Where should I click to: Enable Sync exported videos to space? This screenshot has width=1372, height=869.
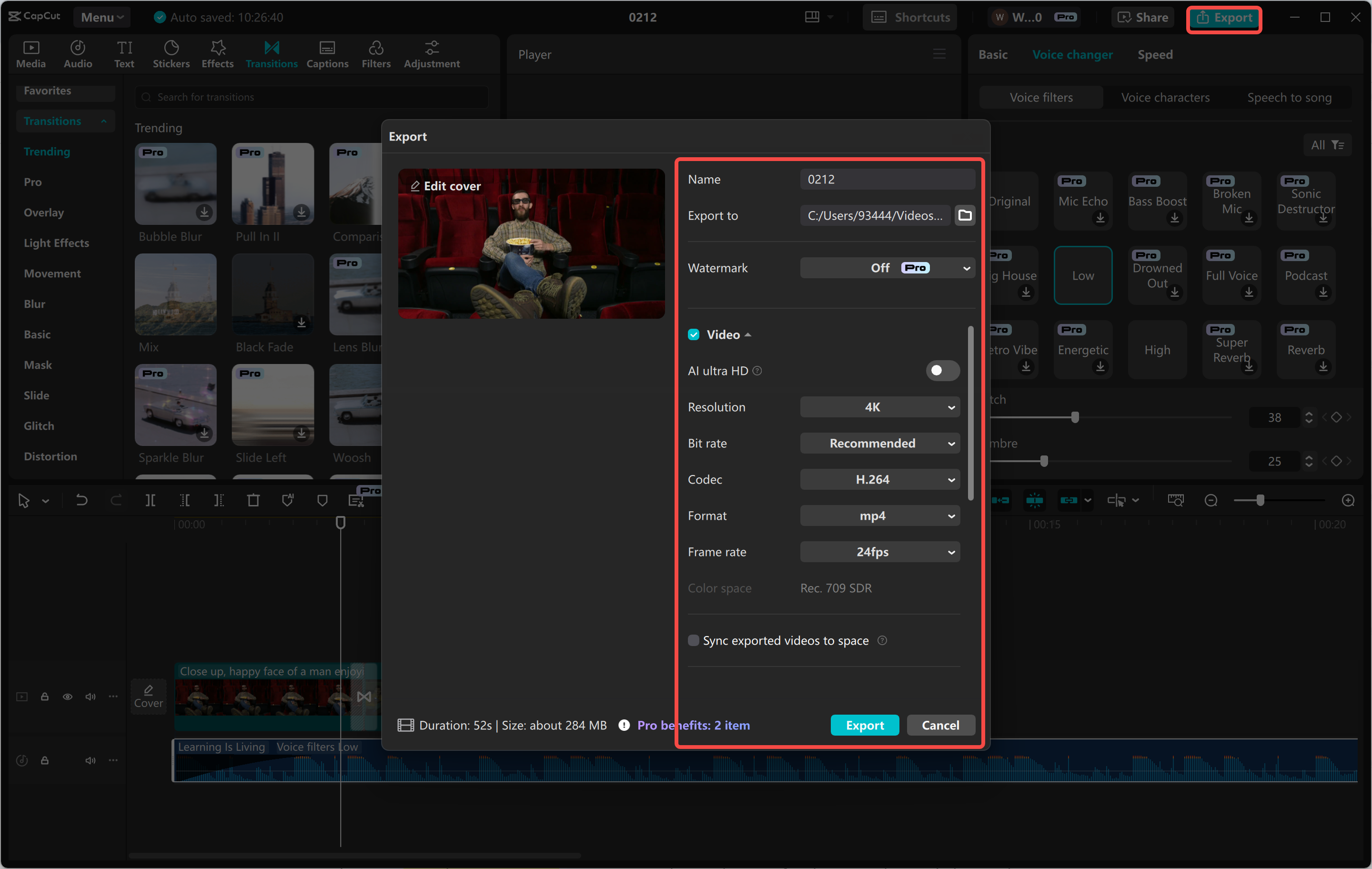tap(694, 640)
